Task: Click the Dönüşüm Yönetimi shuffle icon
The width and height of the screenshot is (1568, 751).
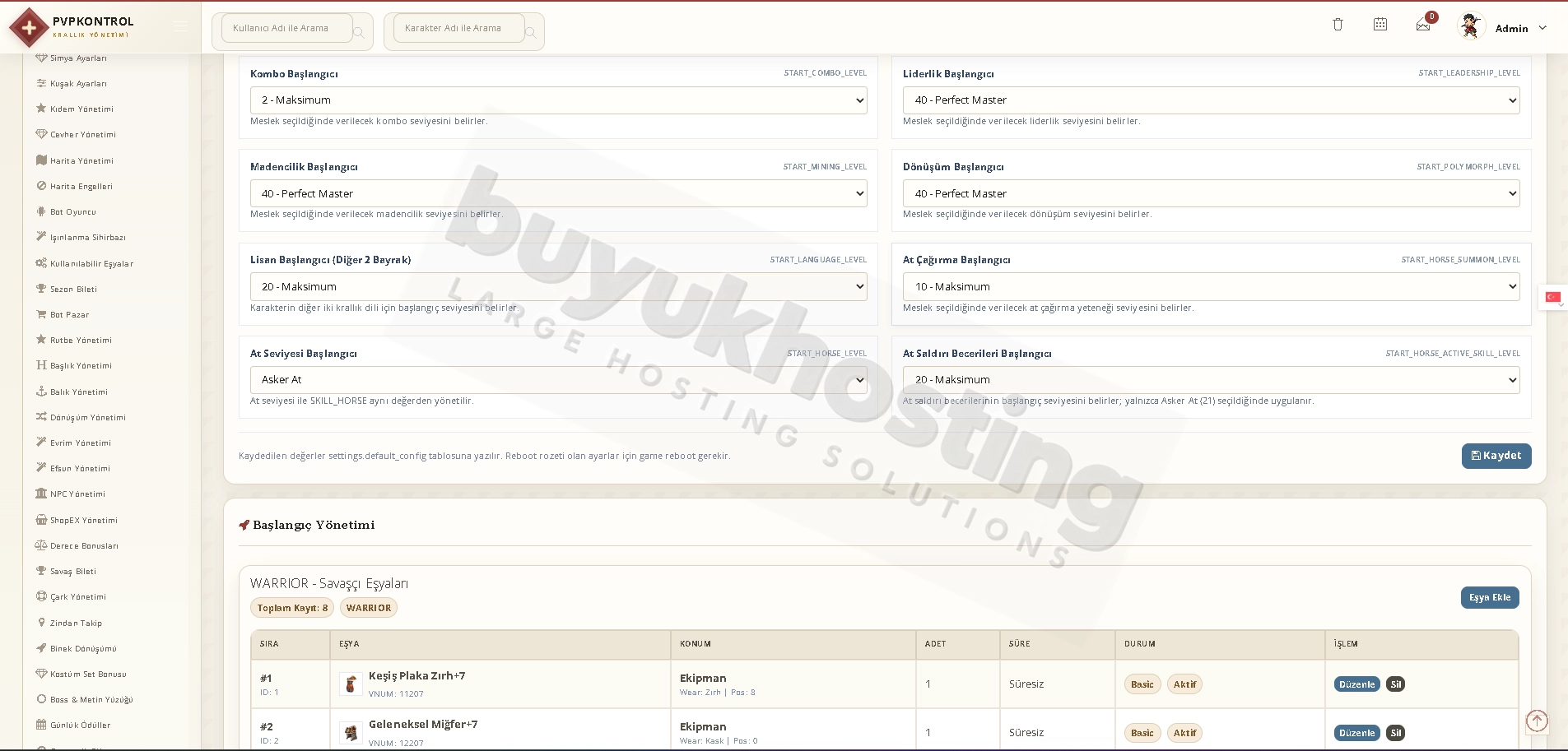Action: [x=41, y=417]
